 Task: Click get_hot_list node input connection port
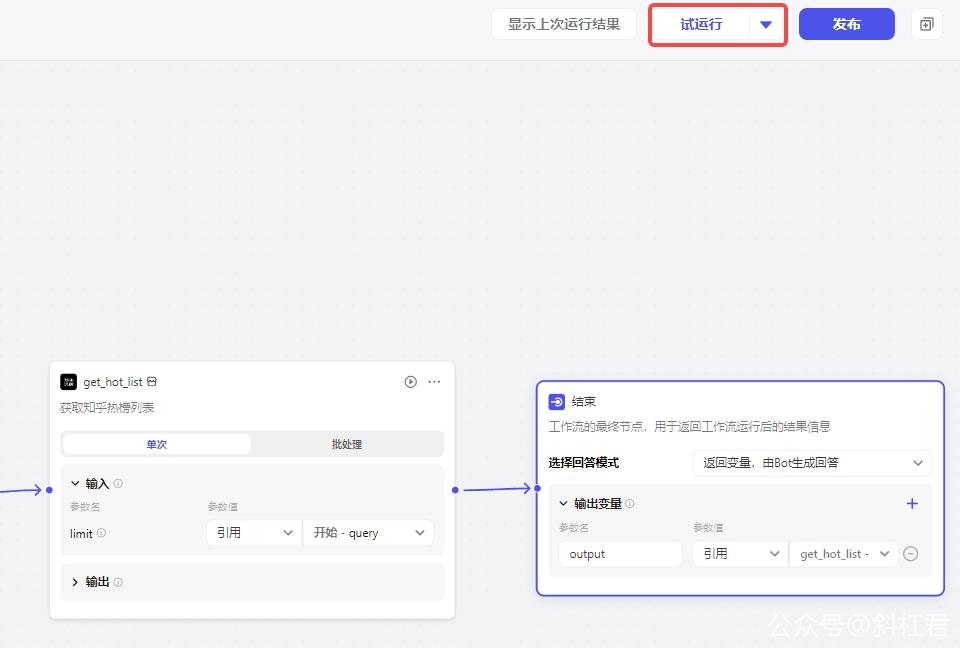[50, 490]
